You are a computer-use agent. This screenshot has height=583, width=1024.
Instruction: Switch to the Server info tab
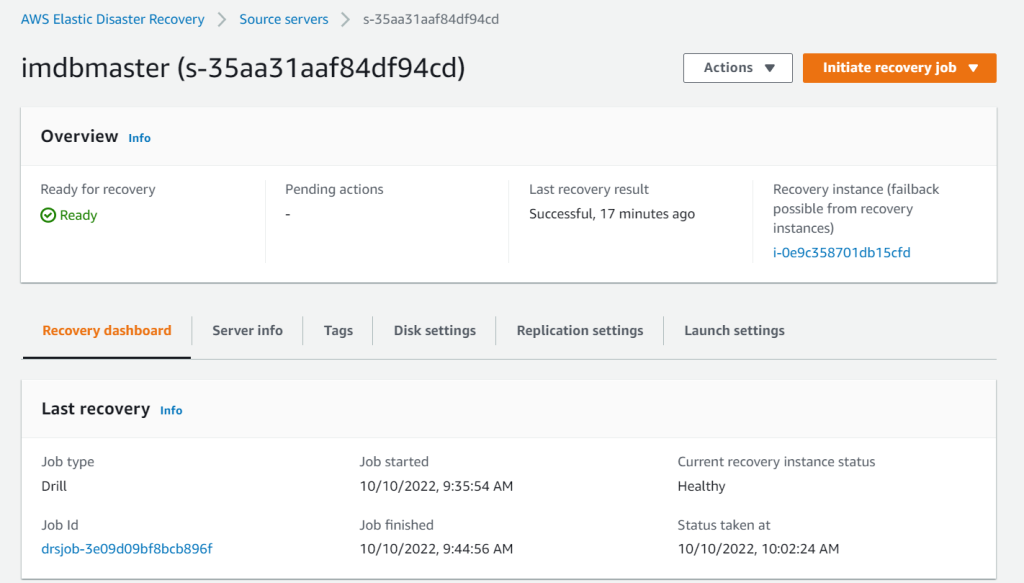(x=247, y=330)
